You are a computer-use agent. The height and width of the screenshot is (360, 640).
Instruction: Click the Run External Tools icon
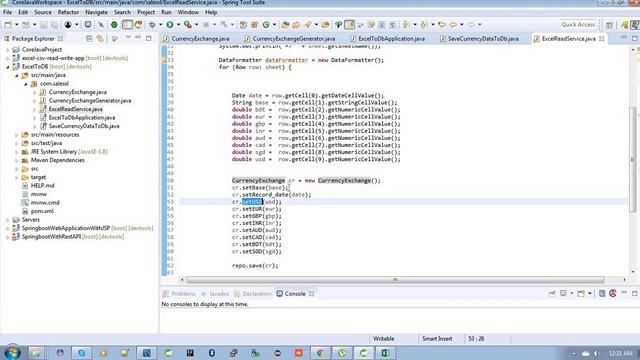click(x=188, y=25)
